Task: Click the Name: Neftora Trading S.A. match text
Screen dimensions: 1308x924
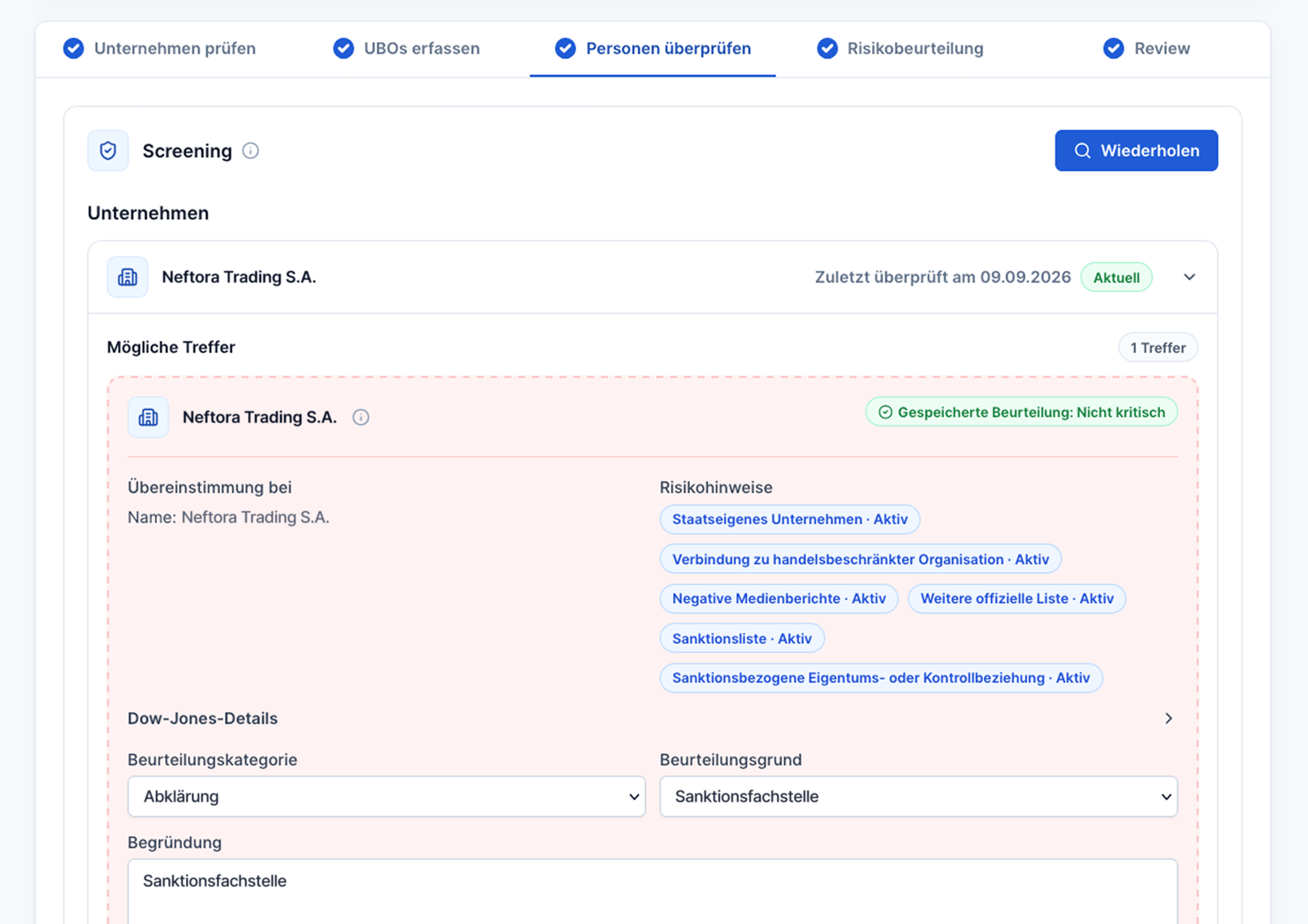Action: tap(228, 517)
